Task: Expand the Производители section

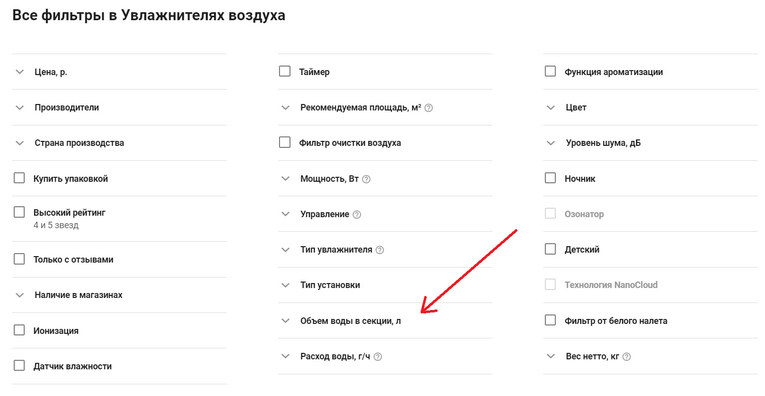Action: coord(120,107)
